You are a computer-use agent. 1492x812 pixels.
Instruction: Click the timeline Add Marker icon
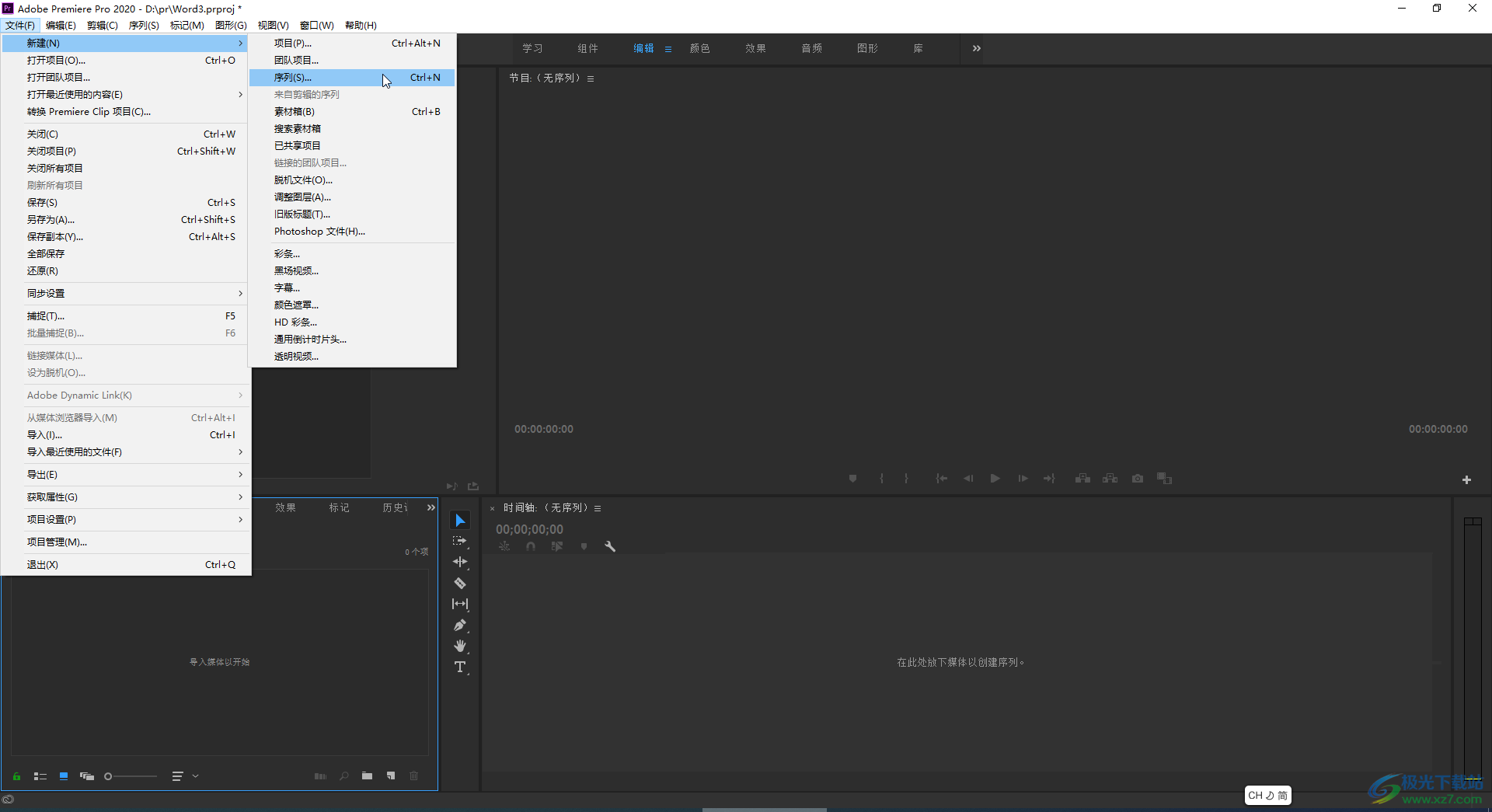tap(584, 546)
